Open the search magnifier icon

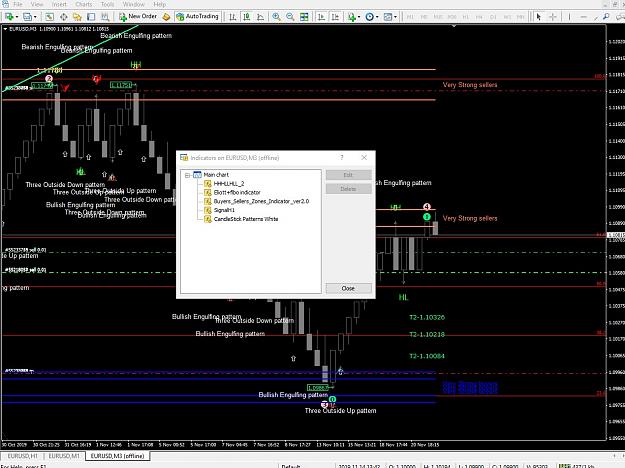pos(606,17)
